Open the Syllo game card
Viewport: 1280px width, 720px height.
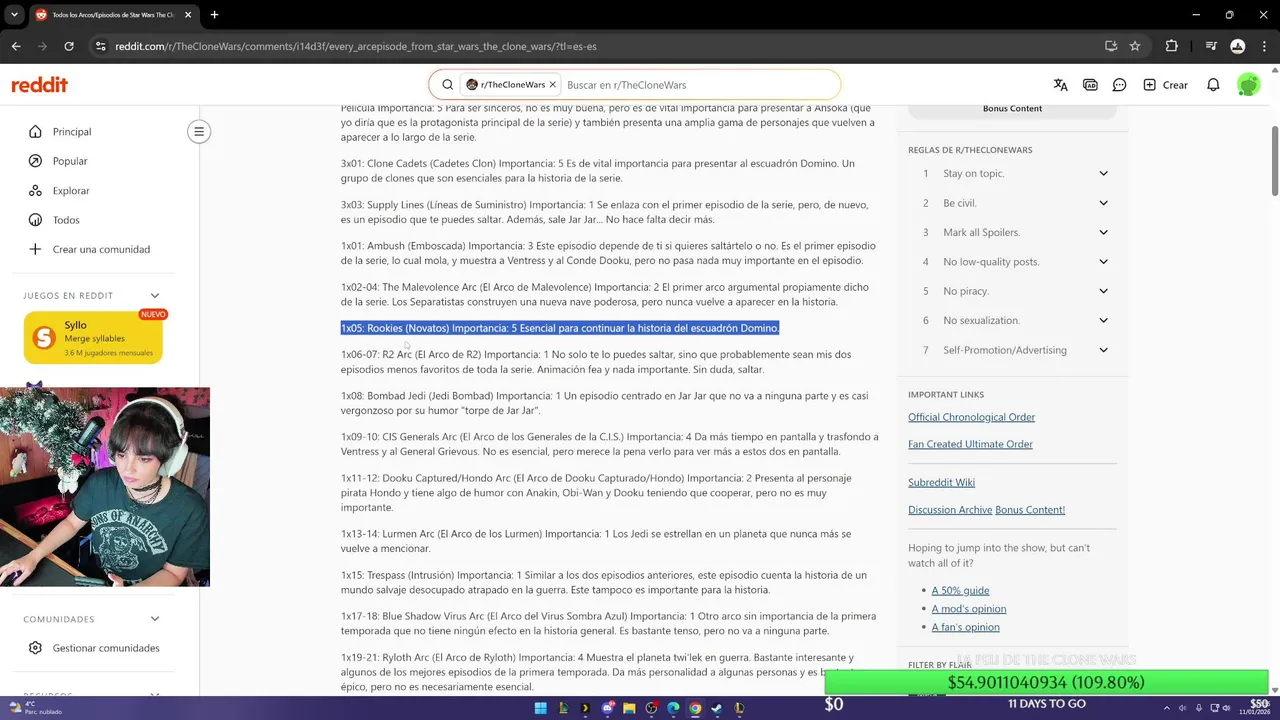pyautogui.click(x=93, y=338)
